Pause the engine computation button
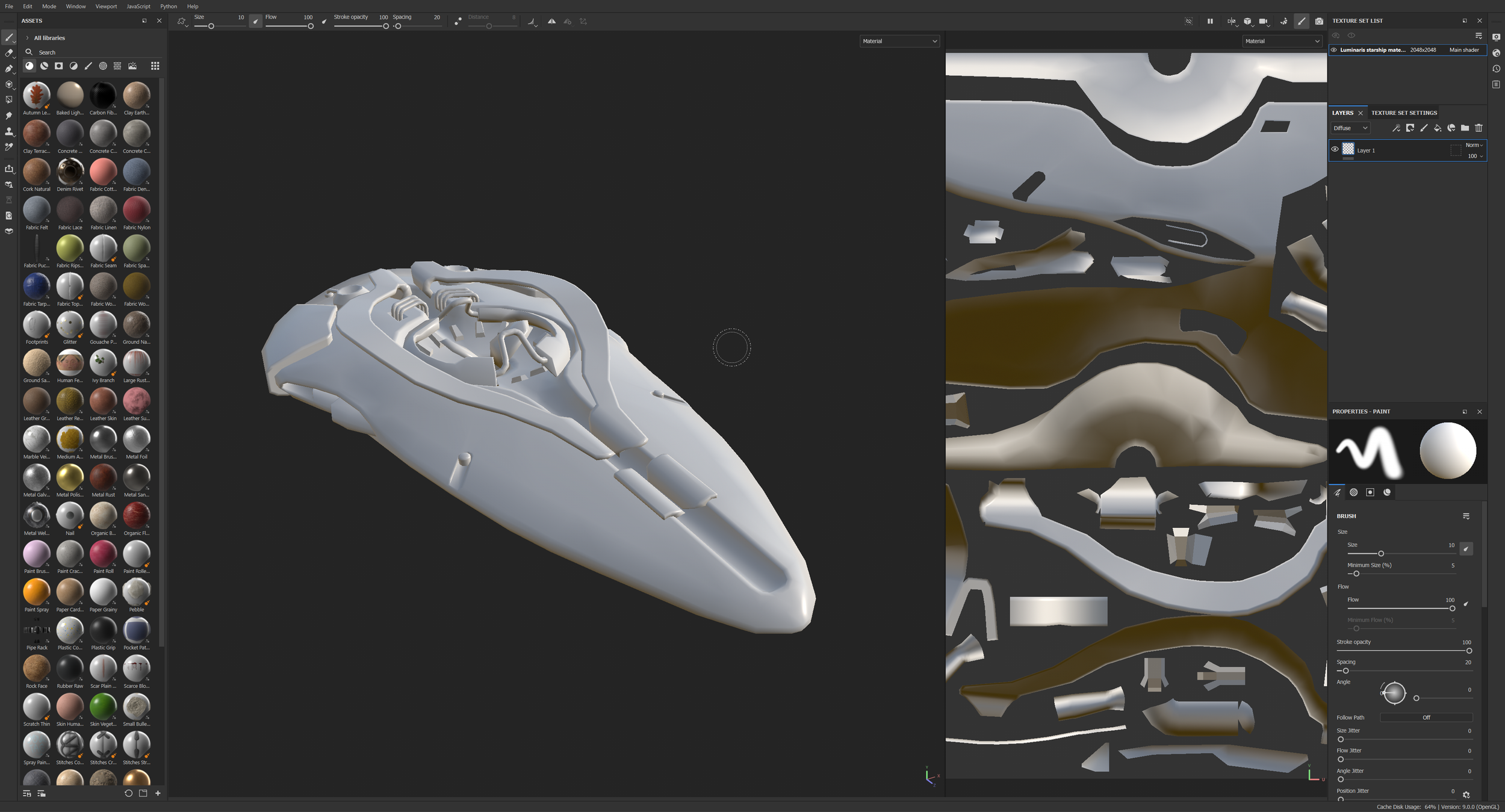Viewport: 1505px width, 812px height. point(1210,21)
